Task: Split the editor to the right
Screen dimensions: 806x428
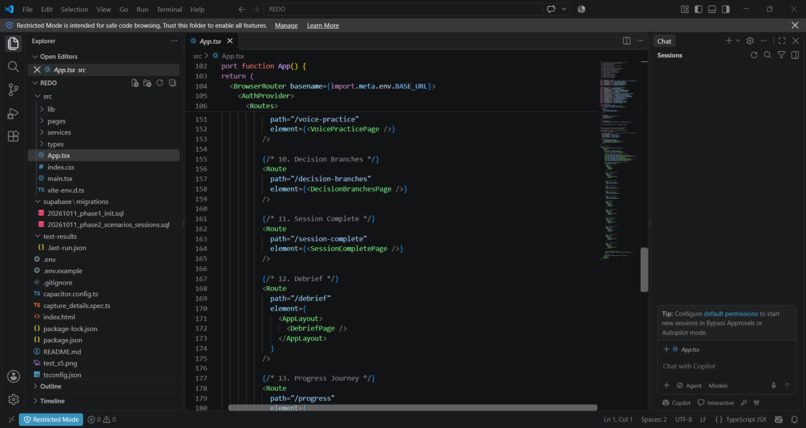Action: pyautogui.click(x=627, y=41)
